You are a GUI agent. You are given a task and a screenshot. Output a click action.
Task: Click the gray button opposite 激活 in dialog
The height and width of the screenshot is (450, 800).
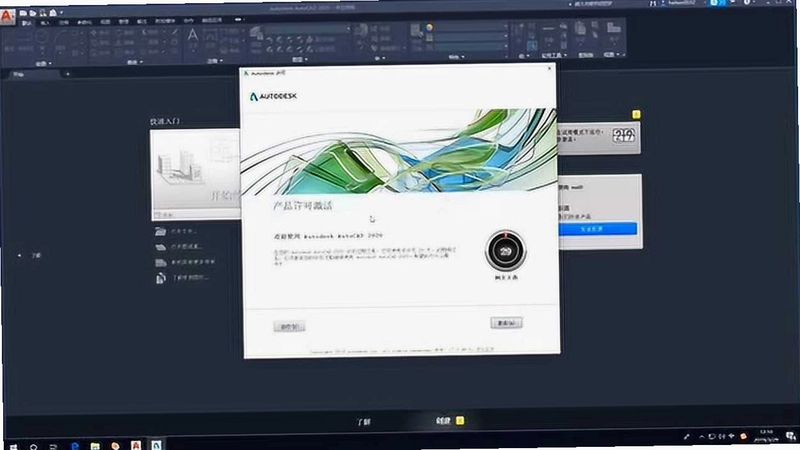click(289, 327)
